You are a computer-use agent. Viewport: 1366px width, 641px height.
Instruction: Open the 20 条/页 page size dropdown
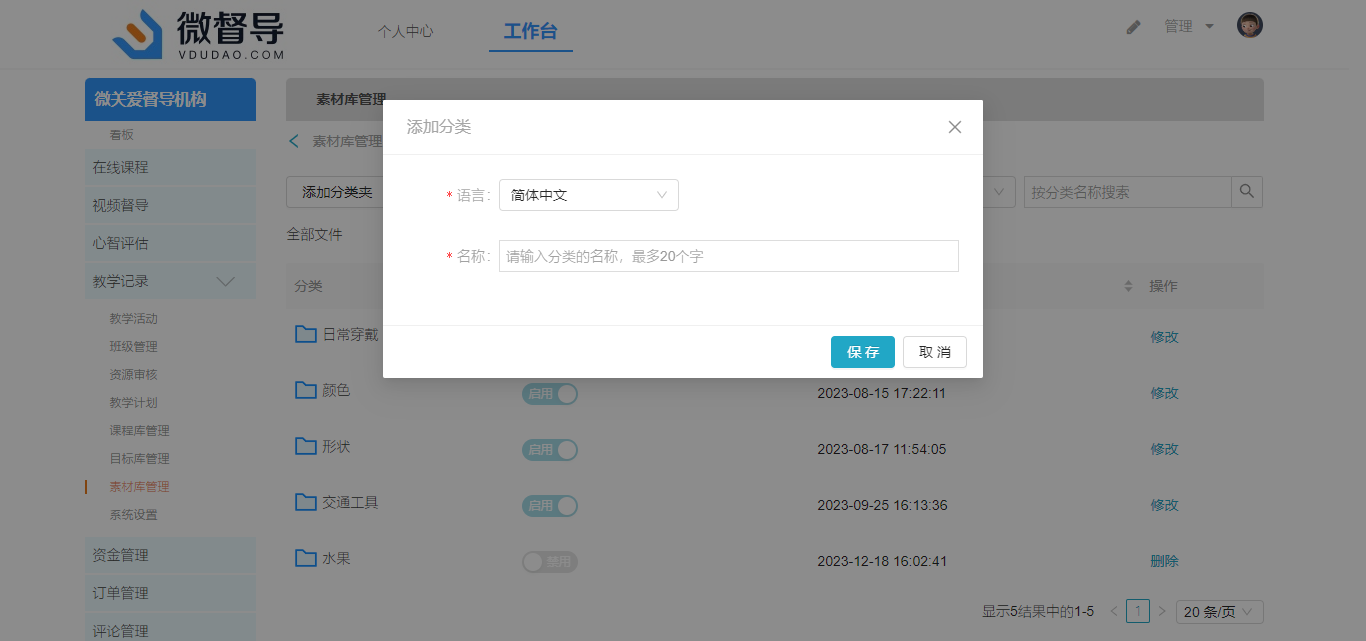click(x=1220, y=611)
